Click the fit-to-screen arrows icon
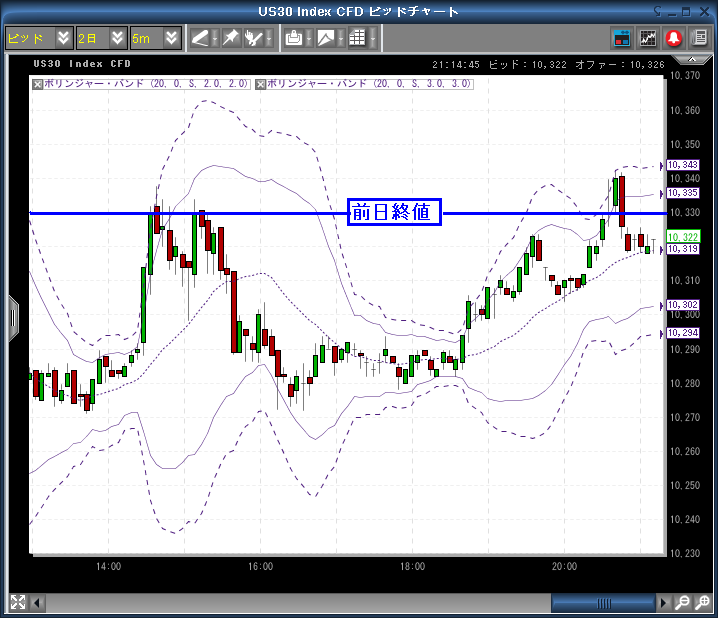718x618 pixels. [17, 602]
